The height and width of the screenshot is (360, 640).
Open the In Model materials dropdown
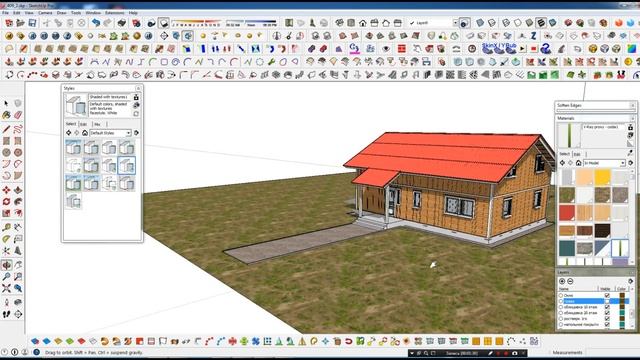(x=604, y=163)
